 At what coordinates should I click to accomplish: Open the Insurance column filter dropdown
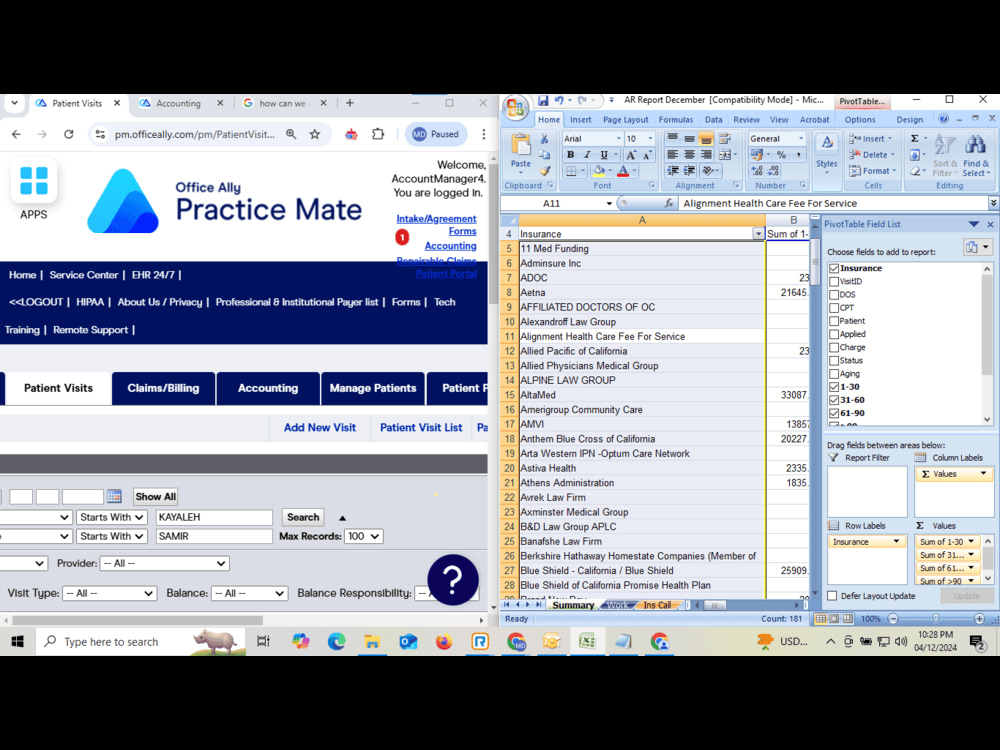[x=758, y=234]
